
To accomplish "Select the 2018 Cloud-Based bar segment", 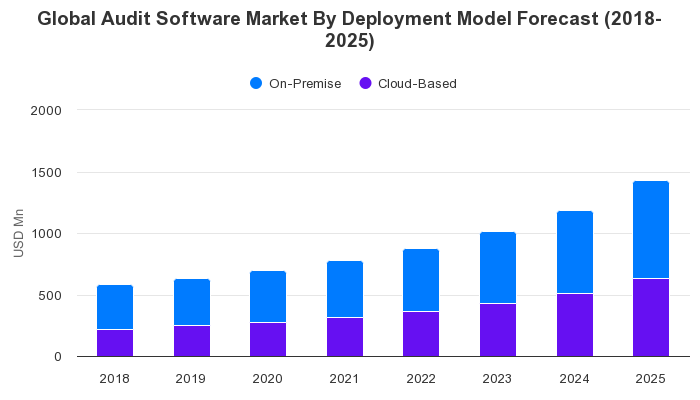I will pyautogui.click(x=115, y=343).
